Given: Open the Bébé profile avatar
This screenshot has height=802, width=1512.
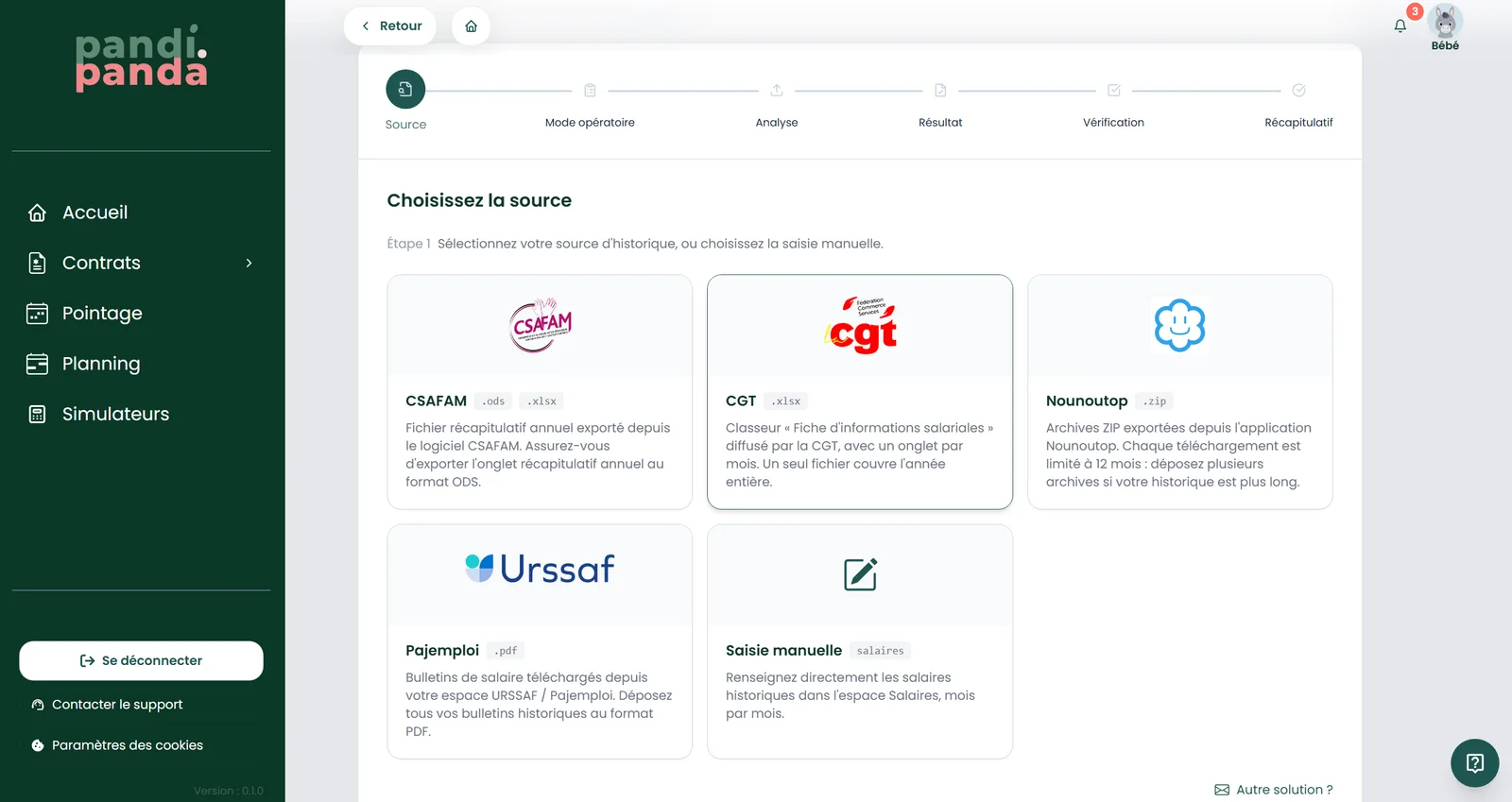Looking at the screenshot, I should 1445,21.
